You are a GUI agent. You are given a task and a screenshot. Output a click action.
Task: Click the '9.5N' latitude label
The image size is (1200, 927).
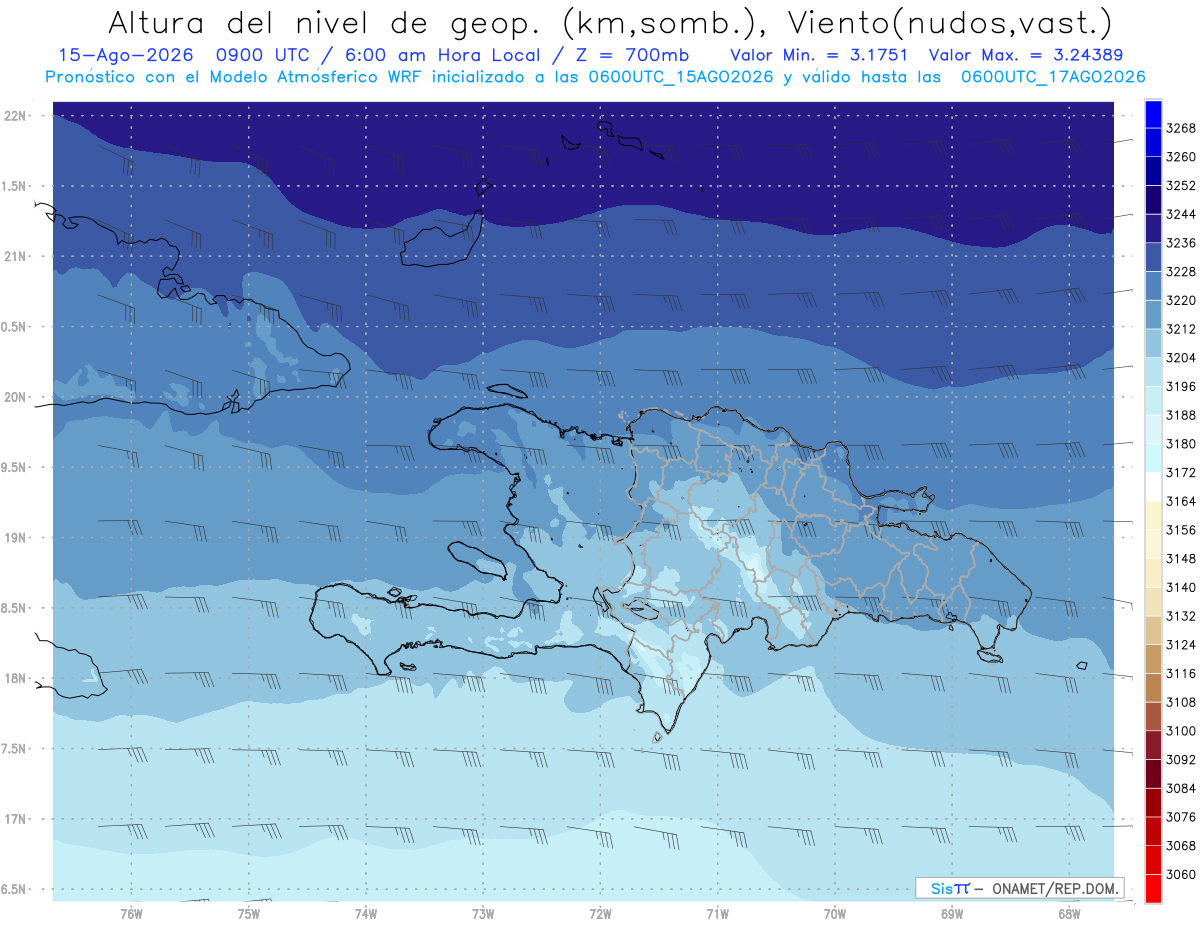pyautogui.click(x=14, y=467)
